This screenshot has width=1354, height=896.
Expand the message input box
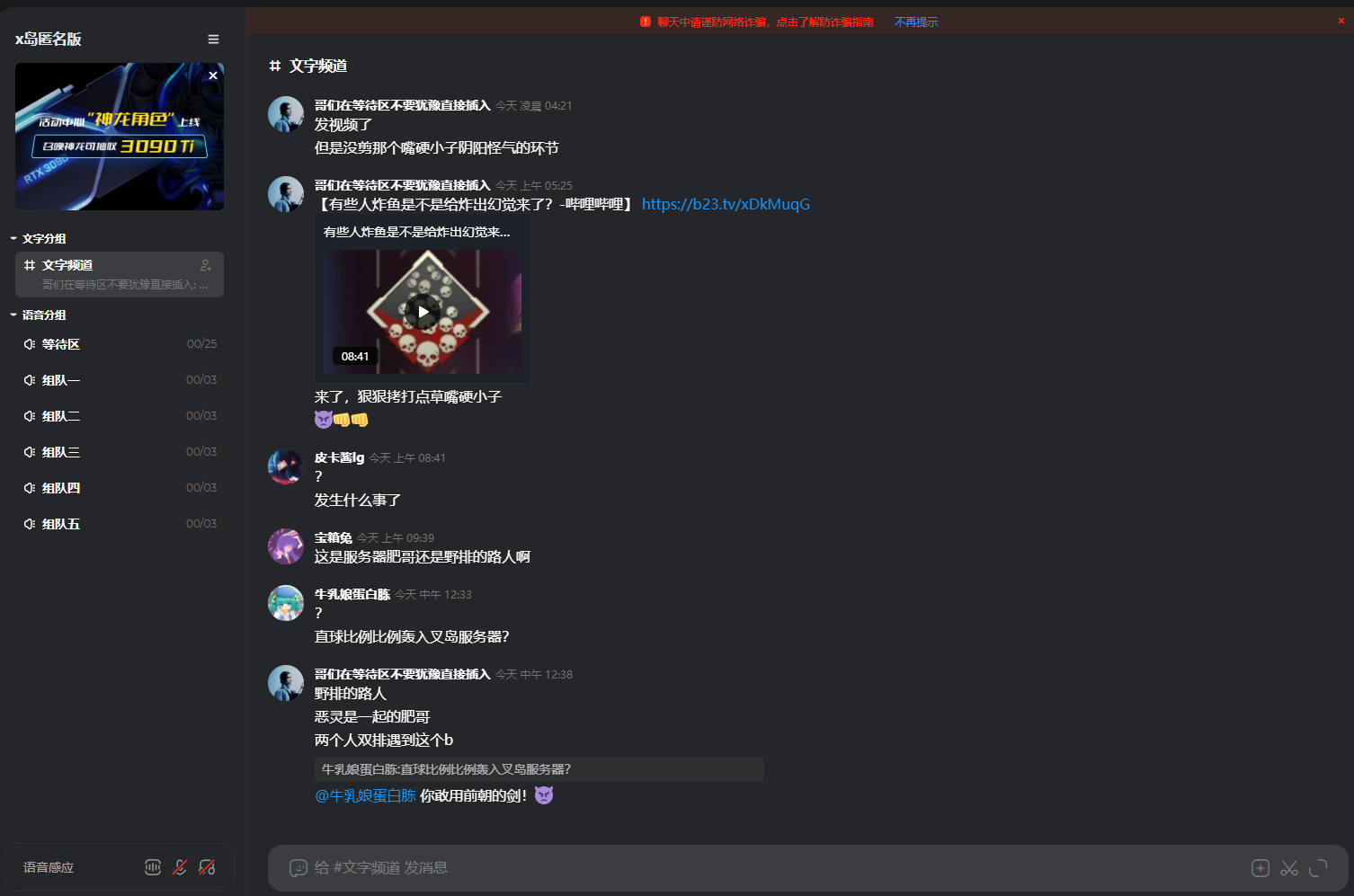point(1318,868)
